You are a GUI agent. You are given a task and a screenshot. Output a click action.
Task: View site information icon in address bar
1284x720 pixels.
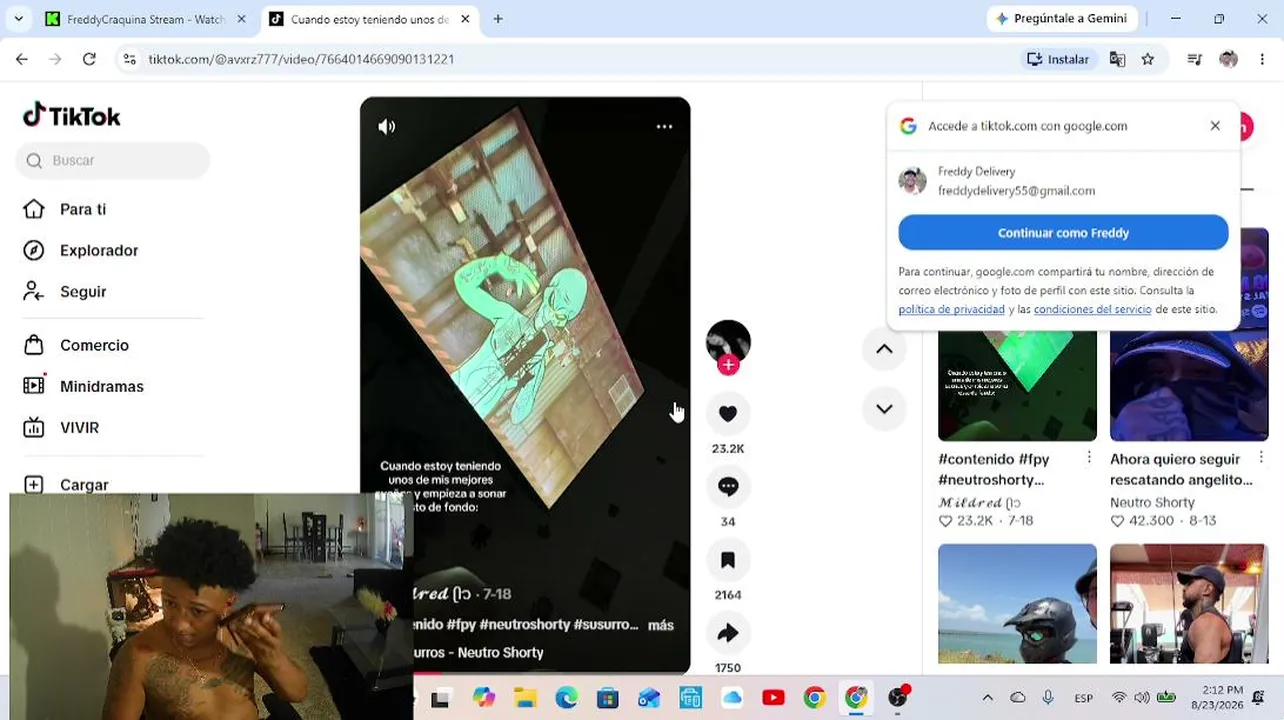[129, 59]
